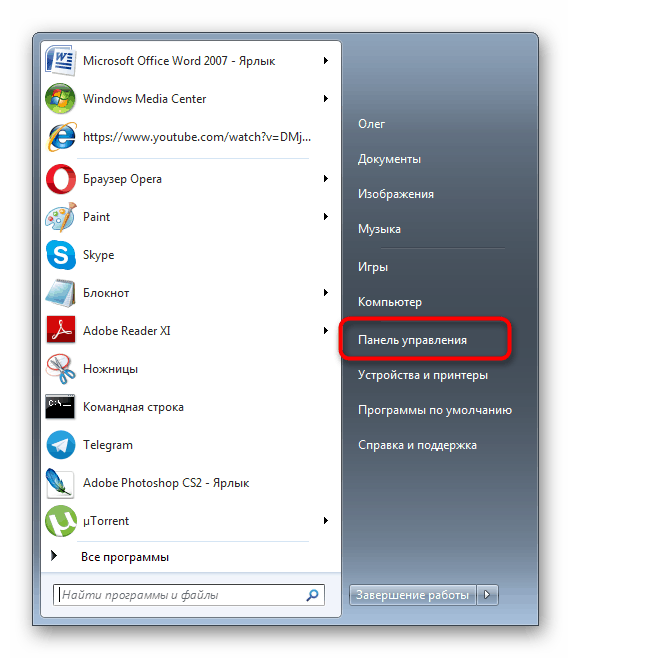Screen dimensions: 645x658
Task: Expand the Браузер Opera jump list arrow
Action: [x=326, y=179]
